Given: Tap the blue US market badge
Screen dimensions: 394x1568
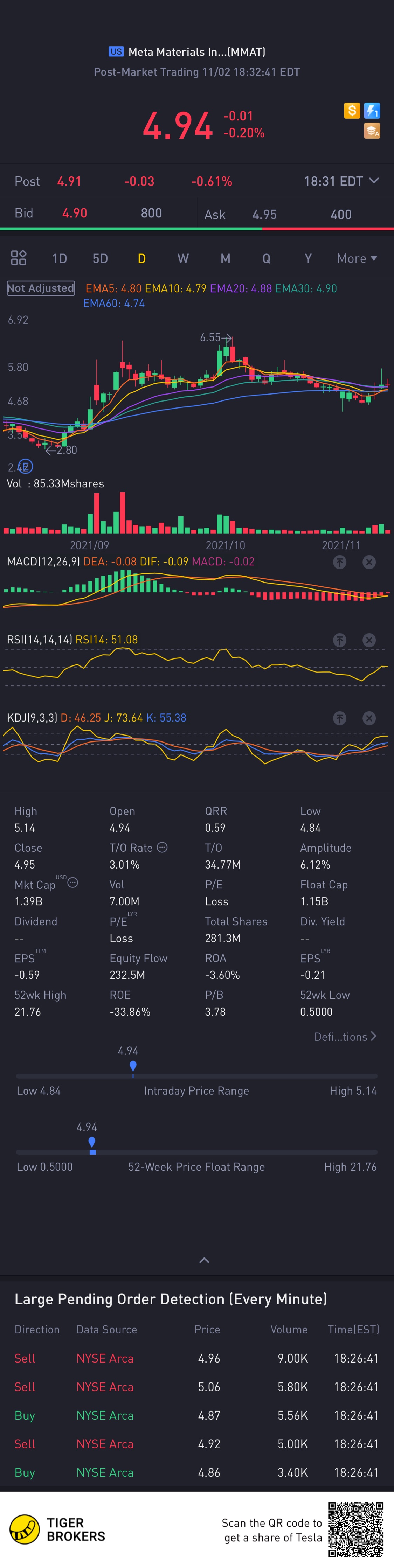Looking at the screenshot, I should tap(116, 52).
